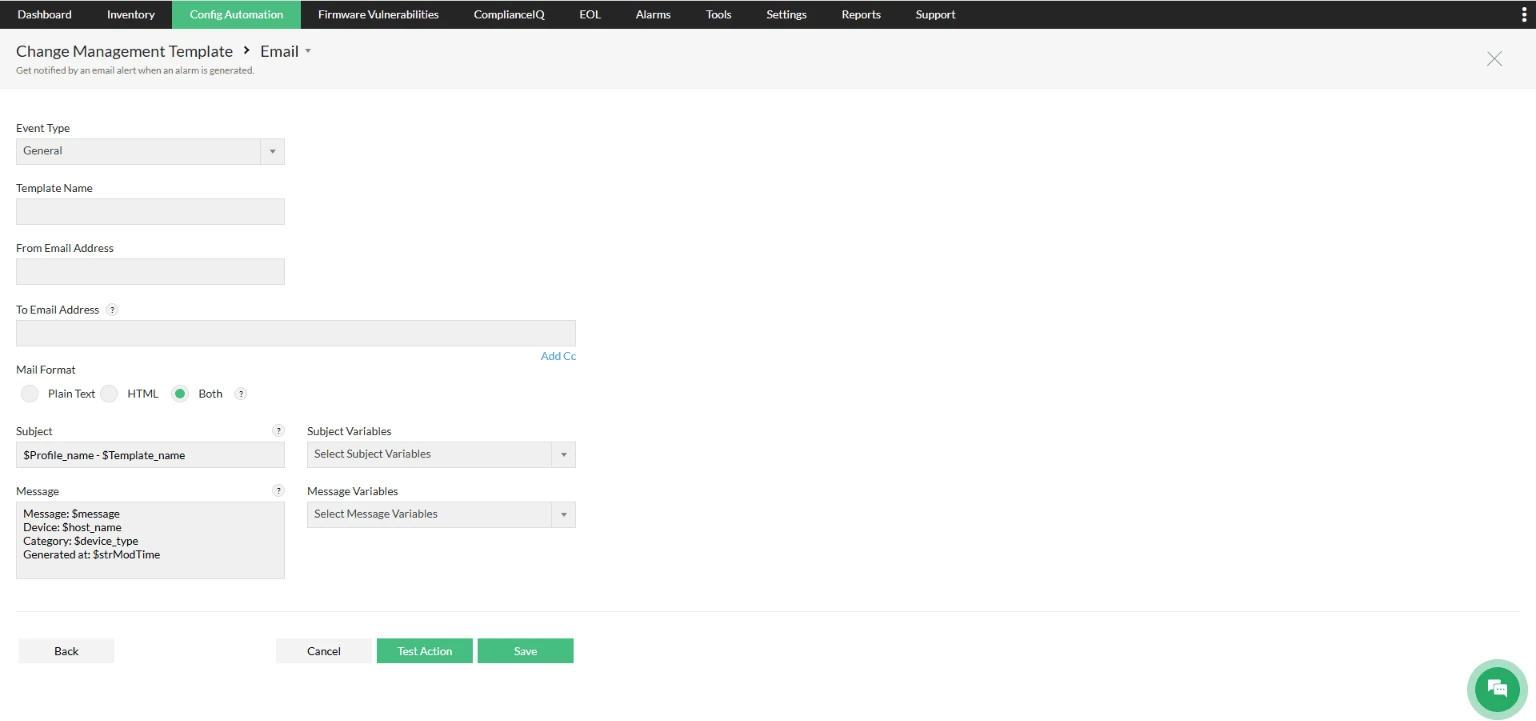This screenshot has height=721, width=1536.
Task: Click the help icon next to Subject
Action: (278, 431)
